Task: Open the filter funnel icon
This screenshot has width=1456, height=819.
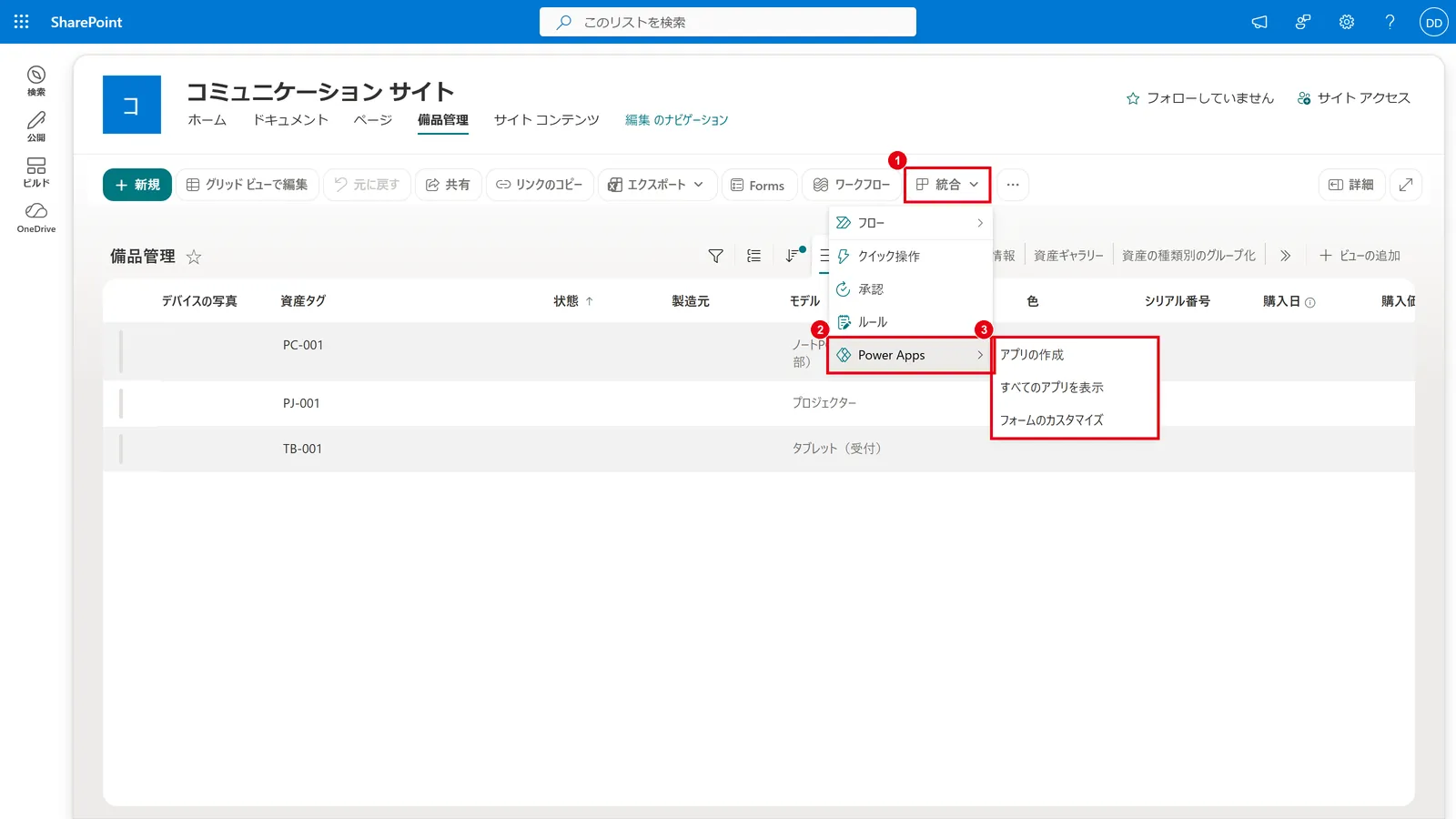Action: pos(716,256)
